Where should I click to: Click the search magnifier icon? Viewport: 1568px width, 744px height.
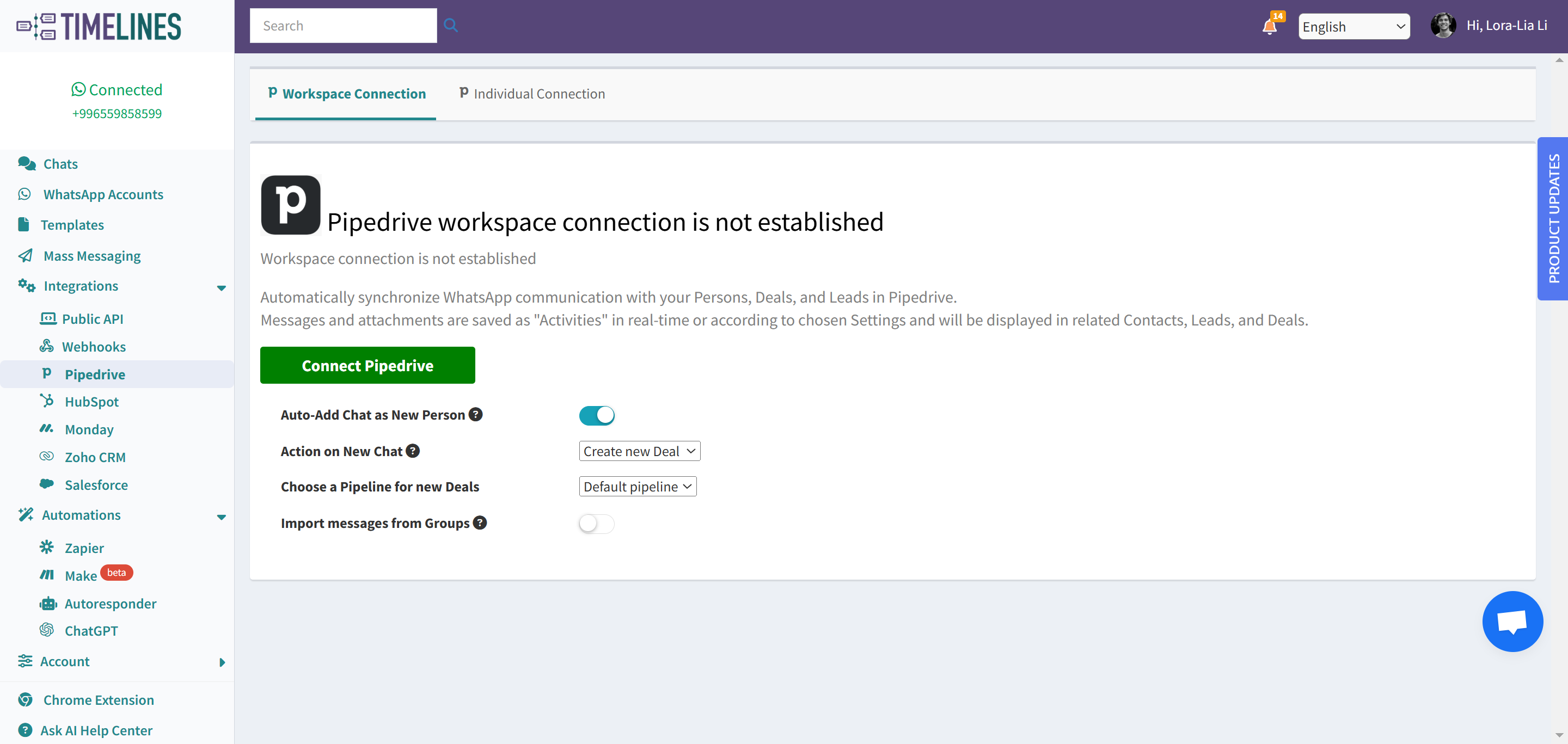tap(450, 26)
